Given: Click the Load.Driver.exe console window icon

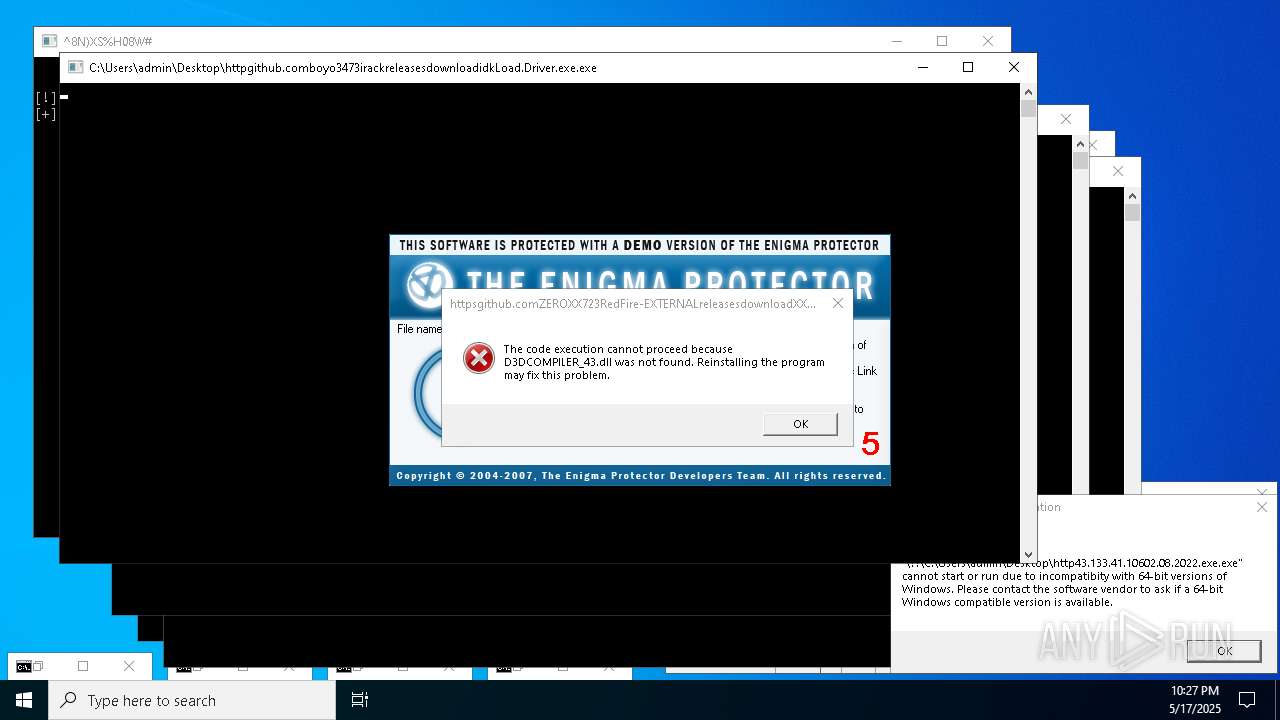Looking at the screenshot, I should (75, 68).
